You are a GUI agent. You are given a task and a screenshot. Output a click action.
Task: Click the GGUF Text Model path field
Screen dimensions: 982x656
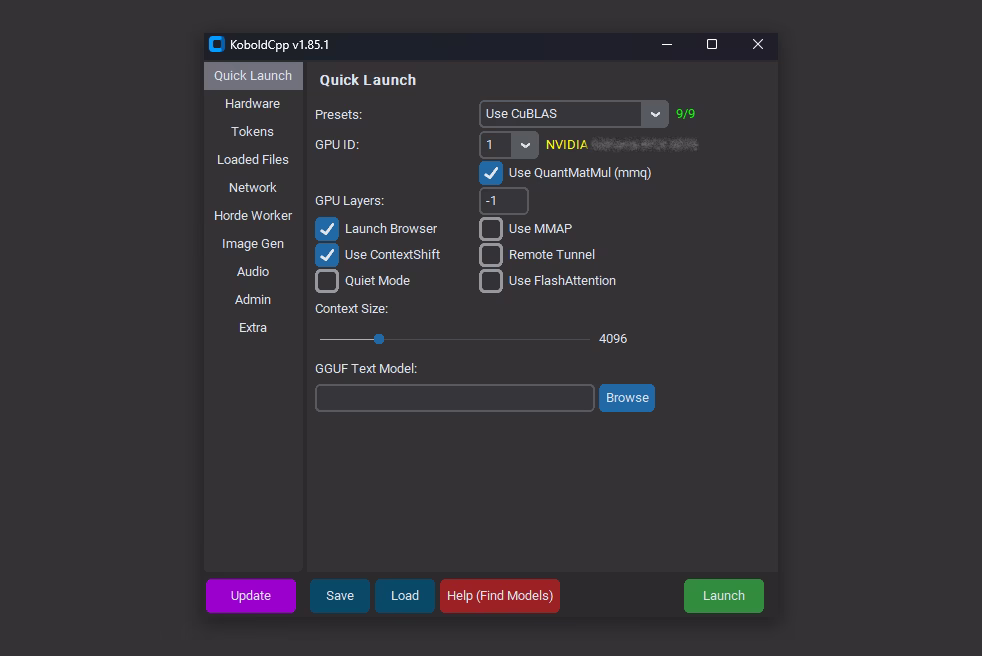tap(455, 398)
